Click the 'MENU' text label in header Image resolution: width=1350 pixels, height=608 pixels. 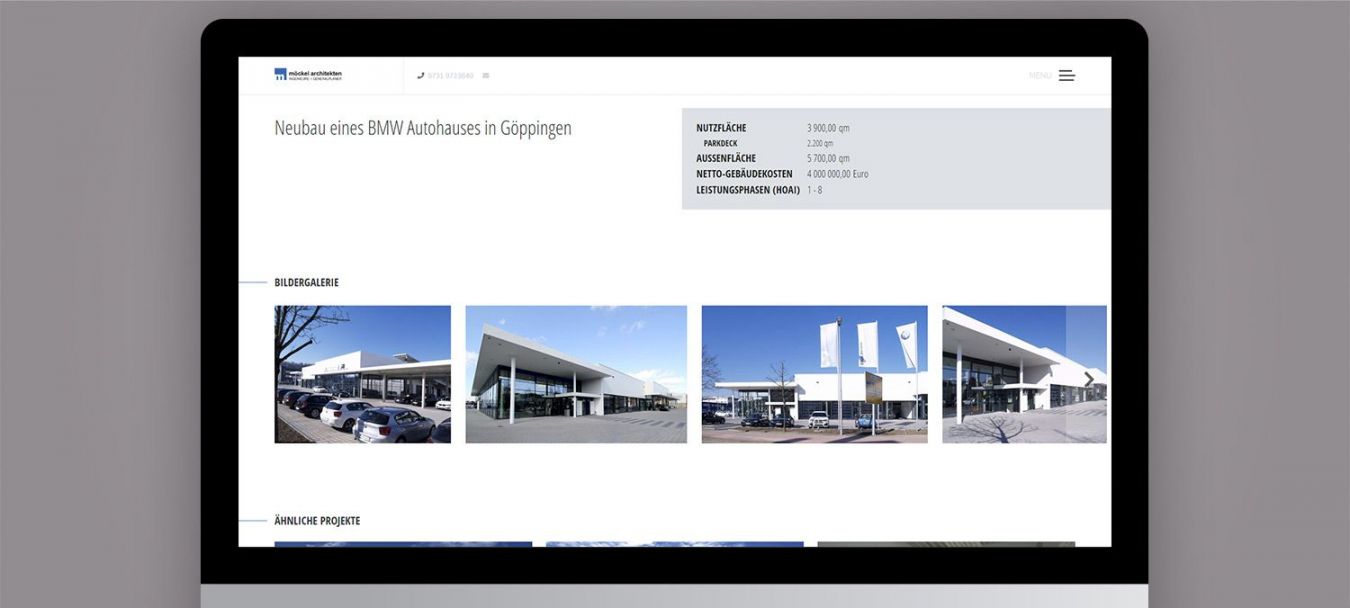(1040, 76)
